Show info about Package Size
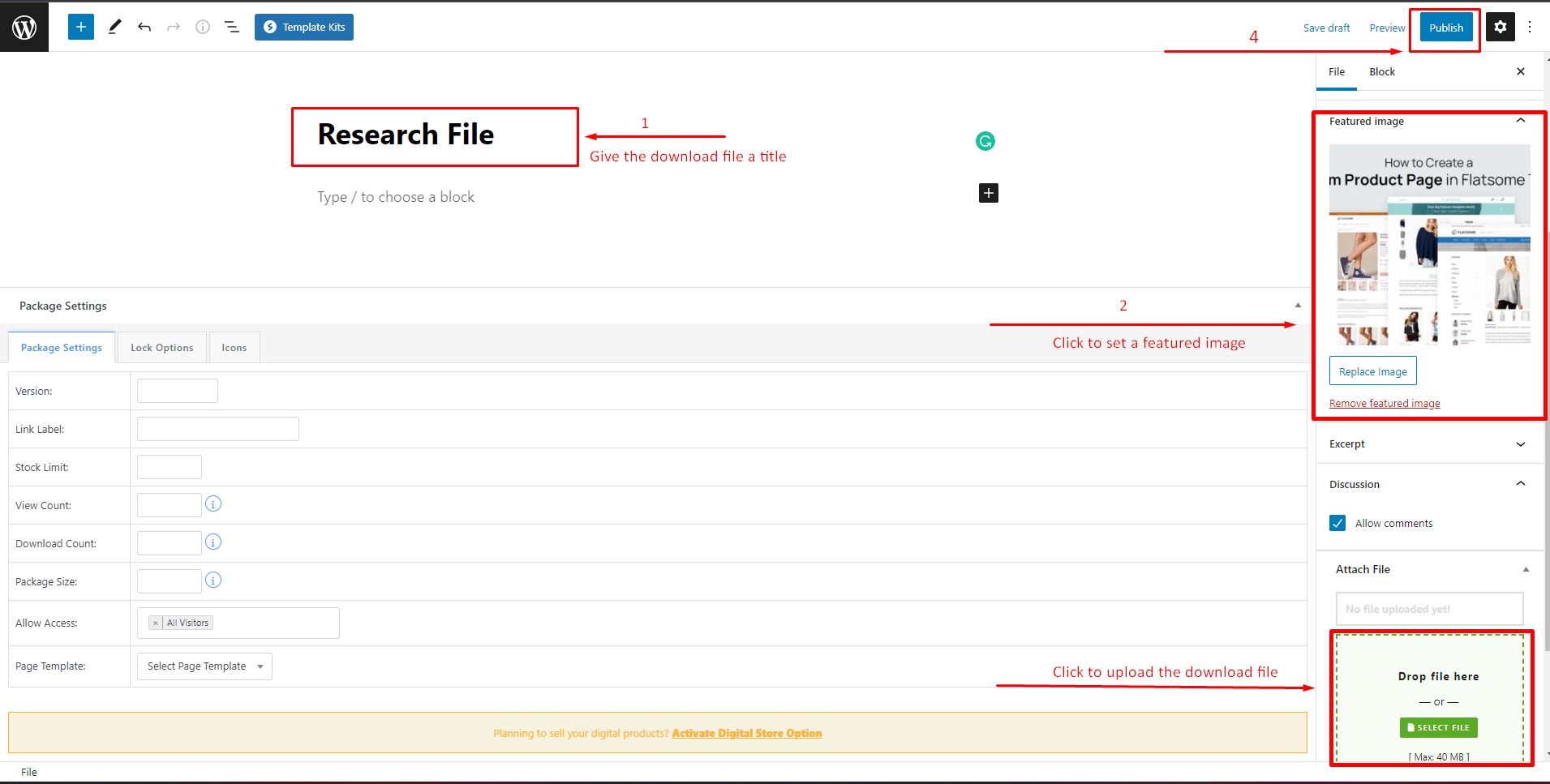 click(x=213, y=581)
